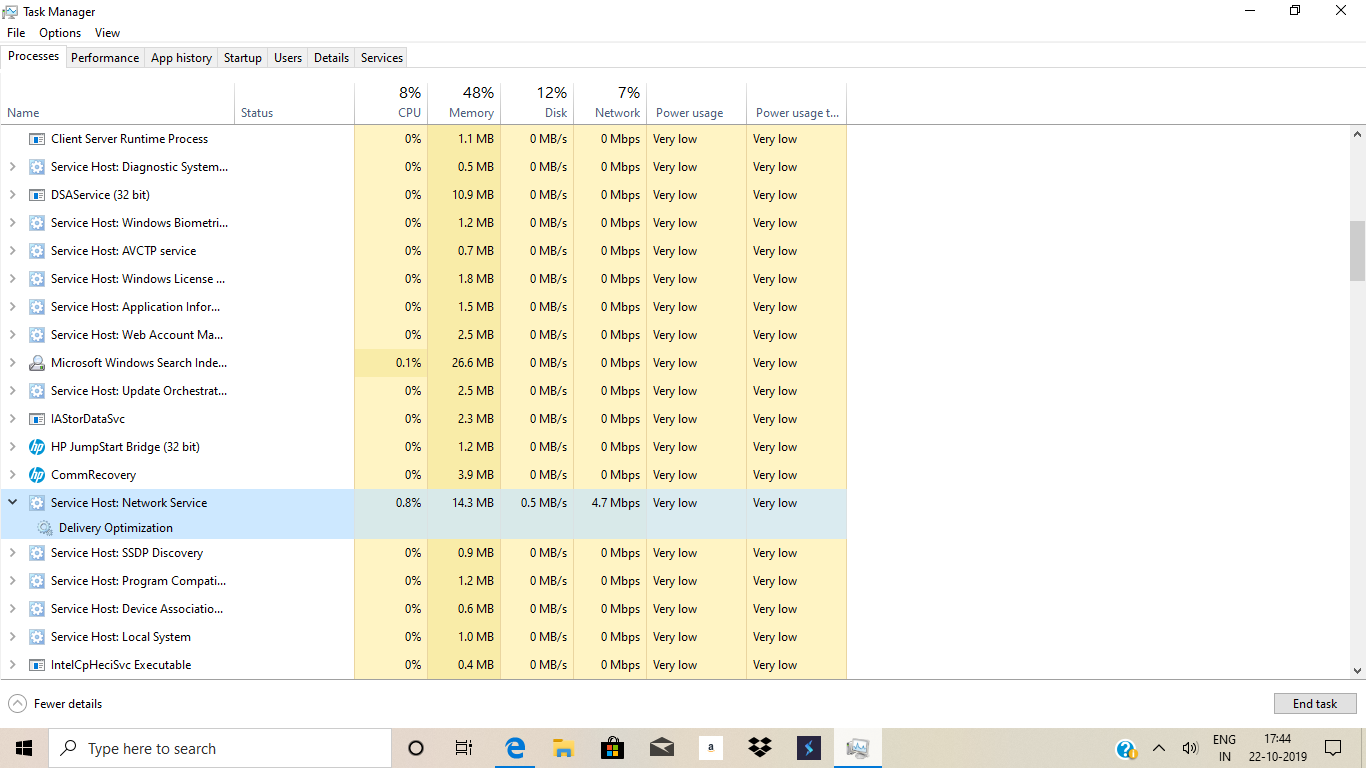Click the End task button
1366x768 pixels.
click(x=1315, y=704)
